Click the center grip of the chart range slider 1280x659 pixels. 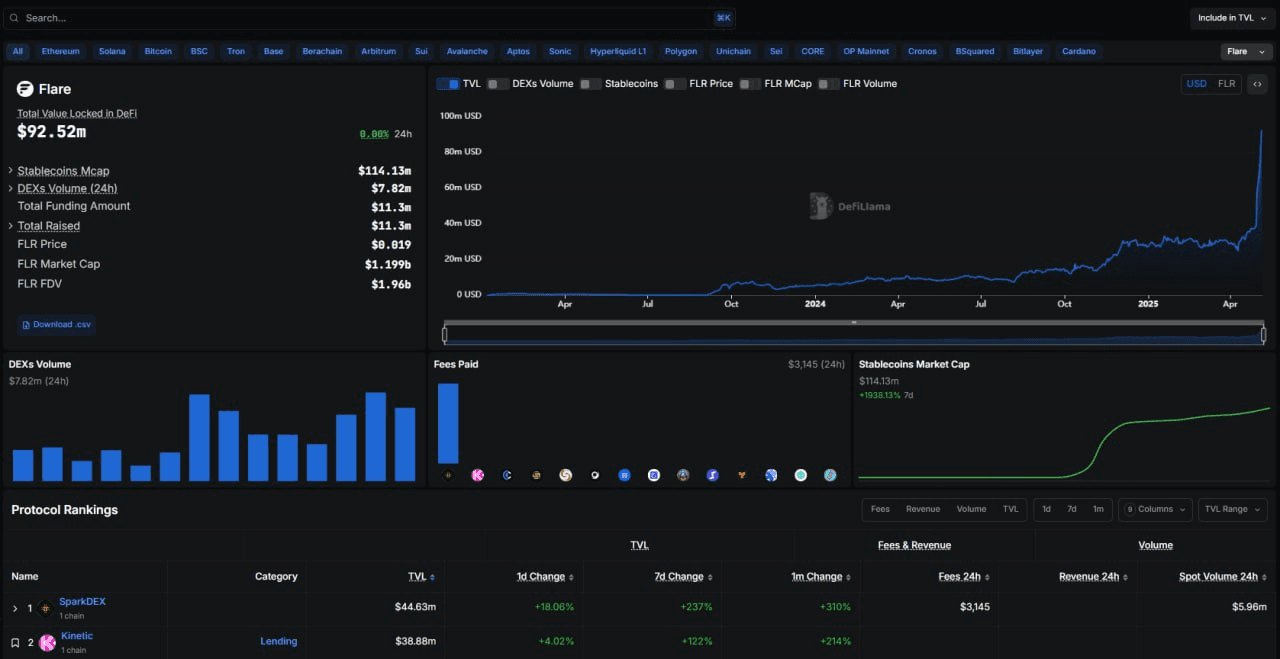coord(854,323)
